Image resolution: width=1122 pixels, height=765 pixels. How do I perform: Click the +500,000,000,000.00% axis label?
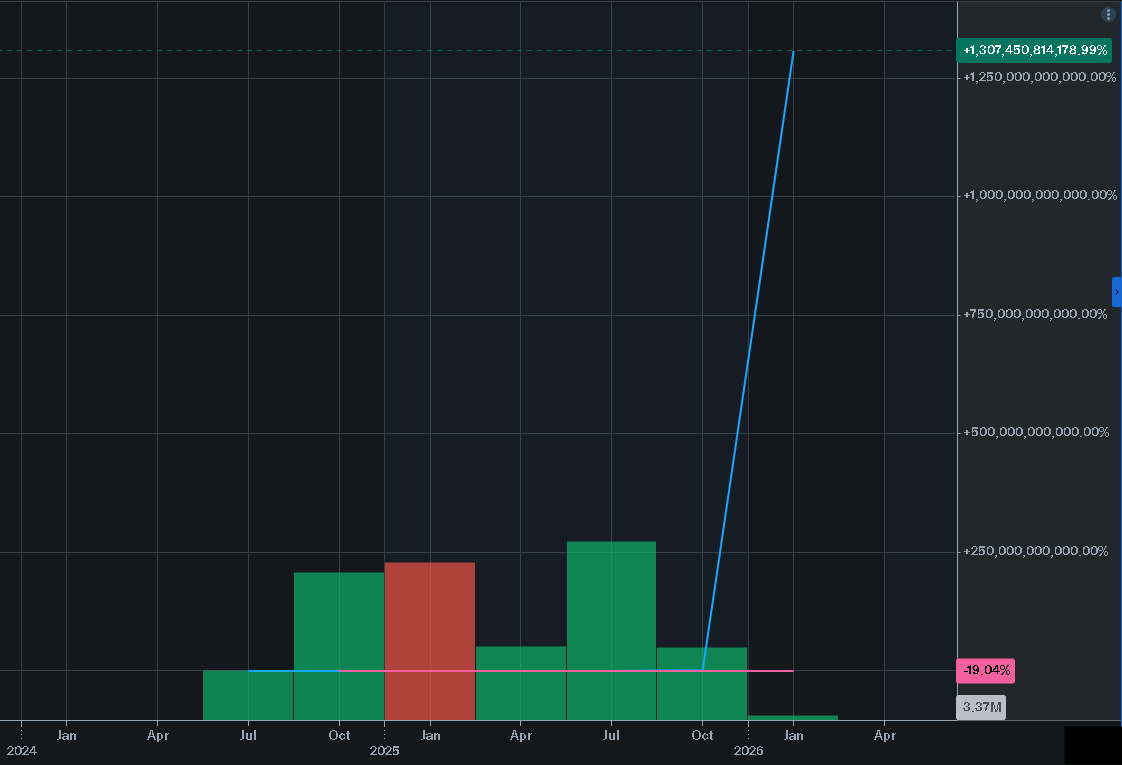click(x=1036, y=432)
